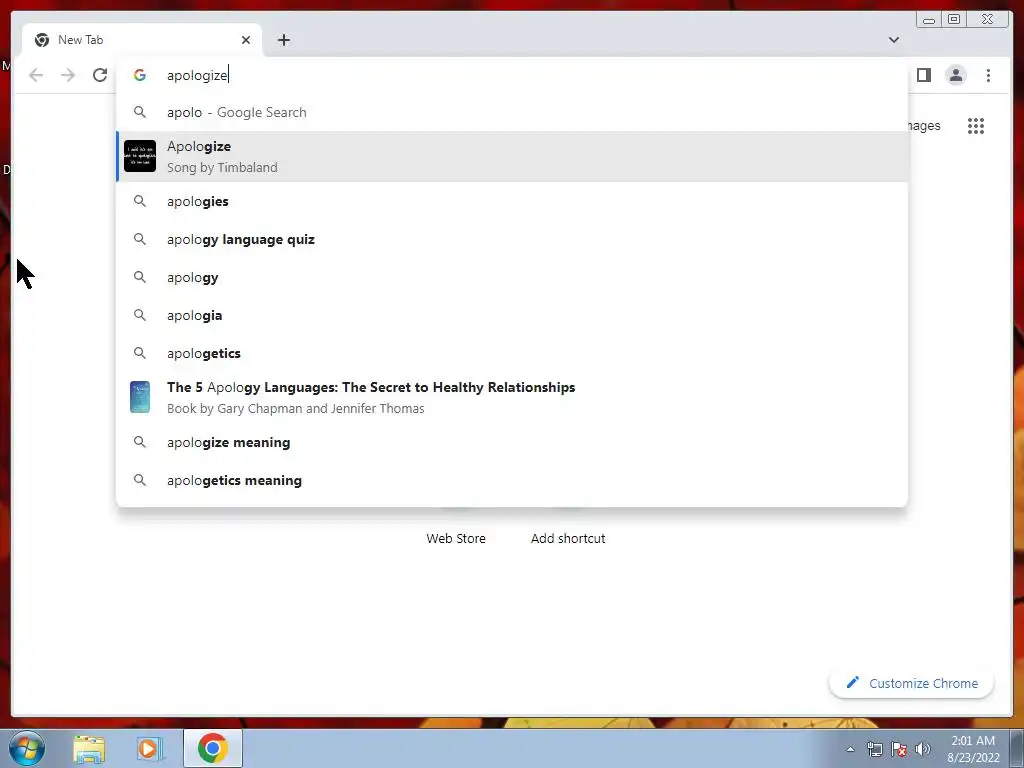The height and width of the screenshot is (768, 1024).
Task: Restore down the Chrome window
Action: click(954, 20)
